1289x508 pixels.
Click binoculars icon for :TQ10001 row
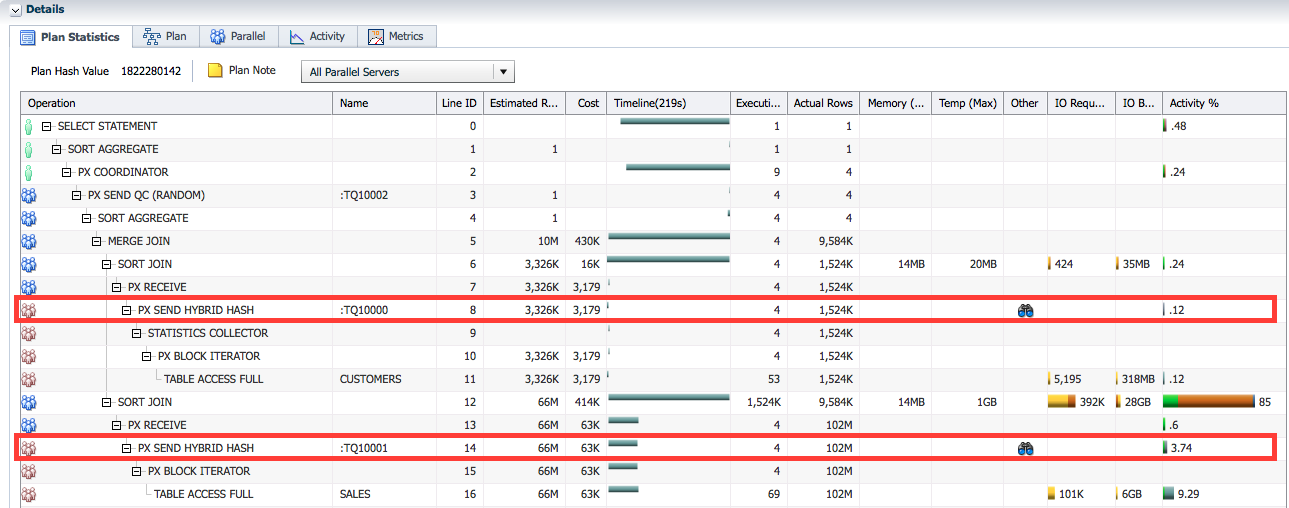click(1024, 449)
